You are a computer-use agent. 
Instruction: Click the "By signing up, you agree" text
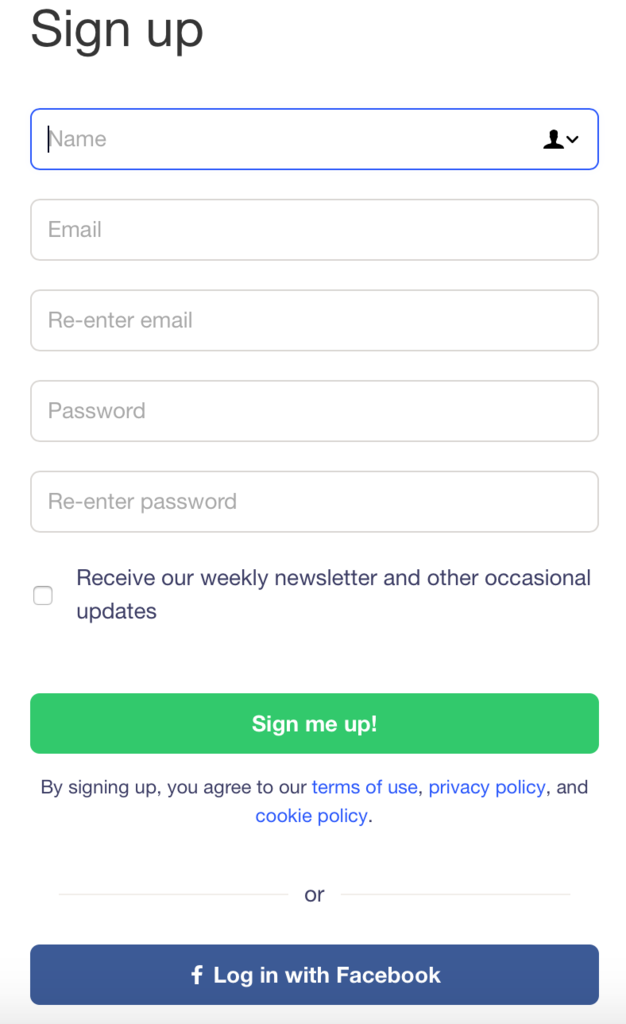click(170, 787)
